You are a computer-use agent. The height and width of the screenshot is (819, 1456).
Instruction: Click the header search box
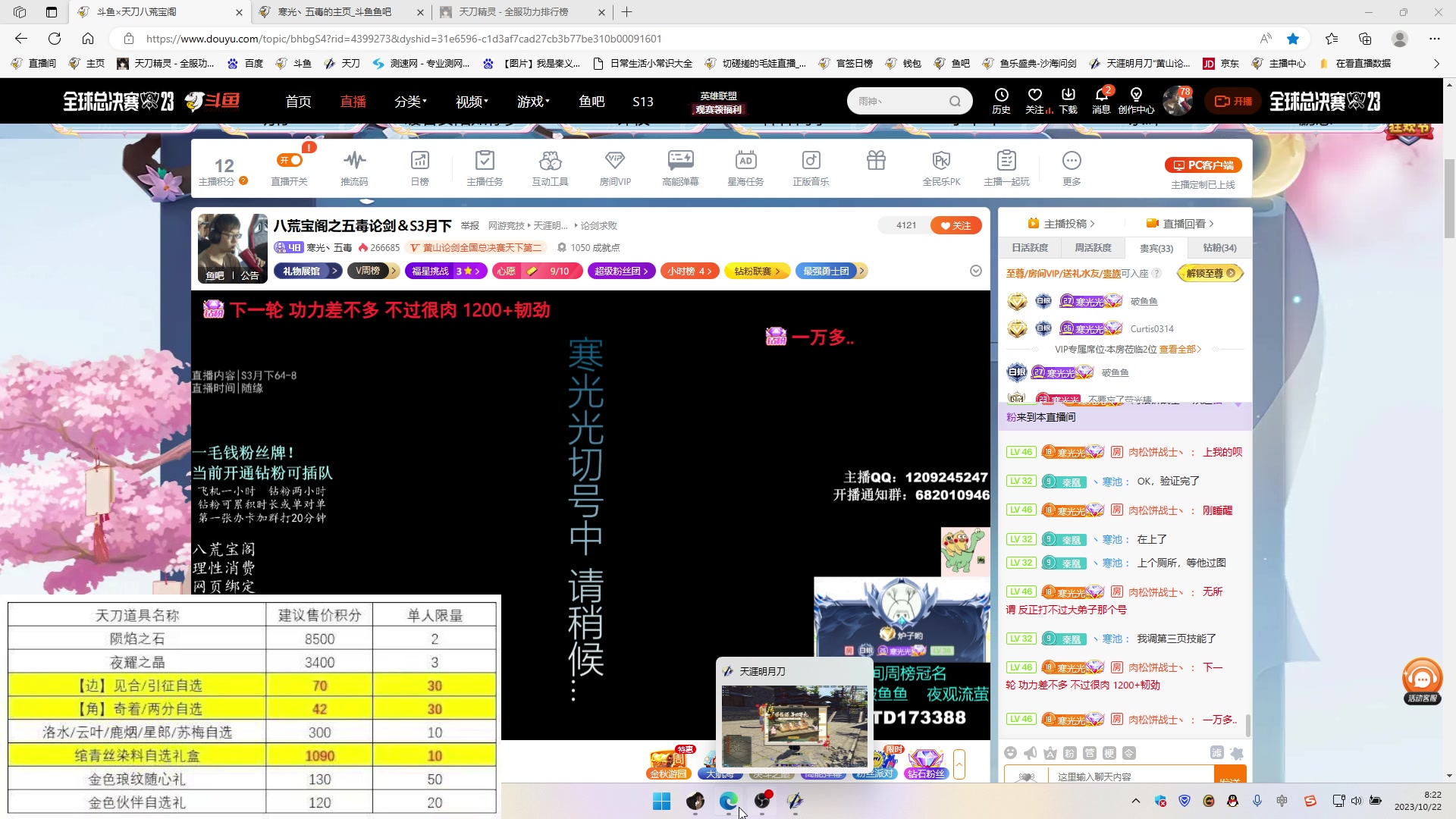point(910,101)
